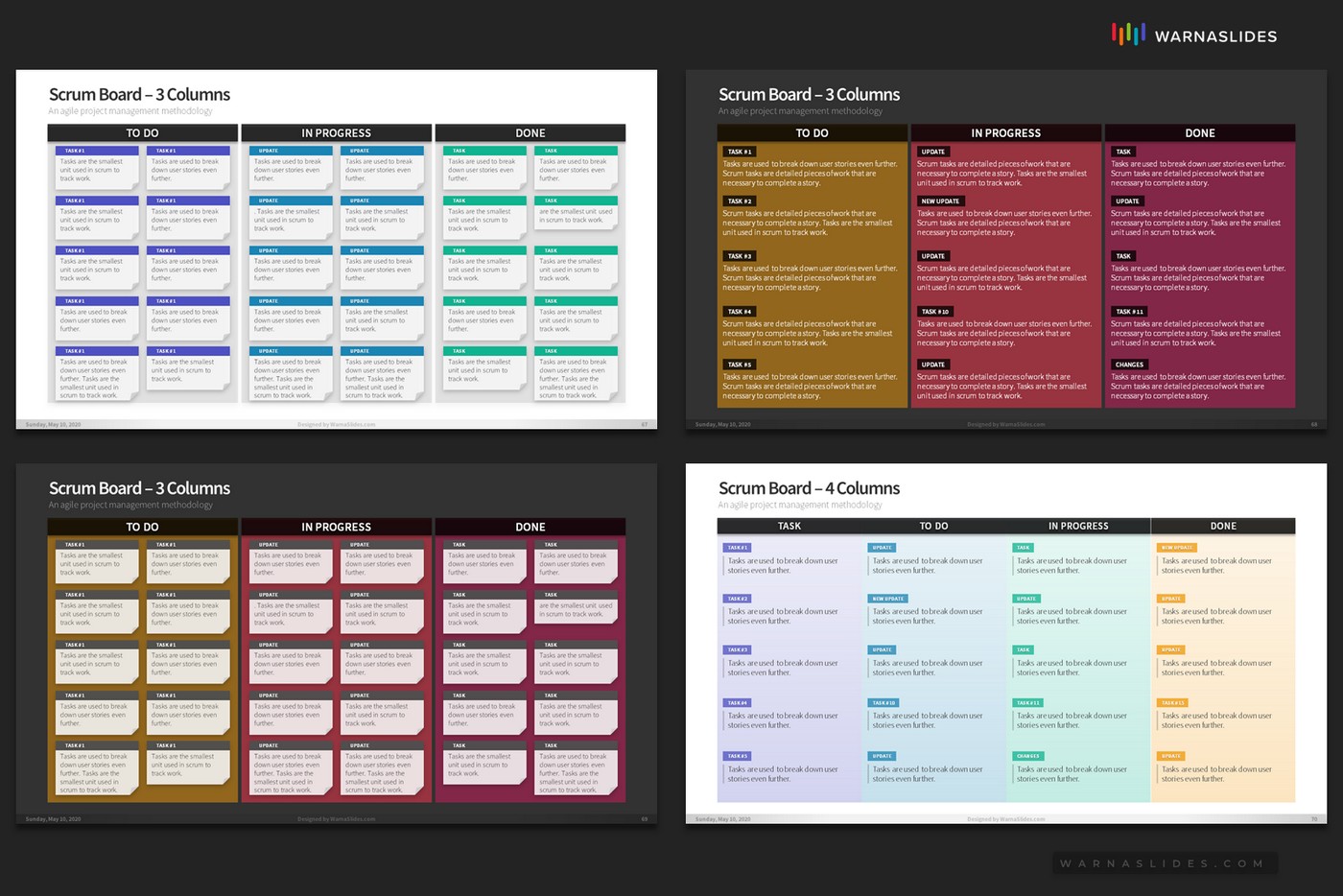Toggle the UPDATE status badge in the teal column
This screenshot has height=896, width=1343.
pos(1025,598)
